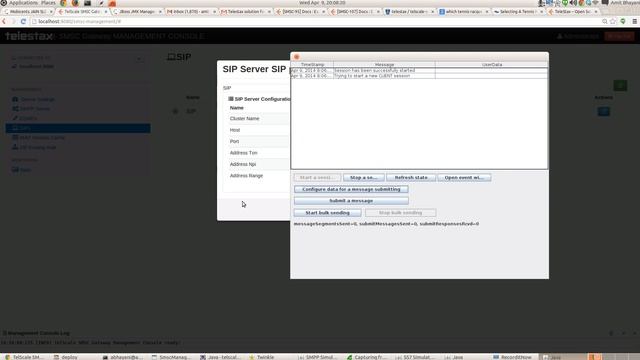
Task: Click the Stats sidebar item icon
Action: tap(15, 169)
